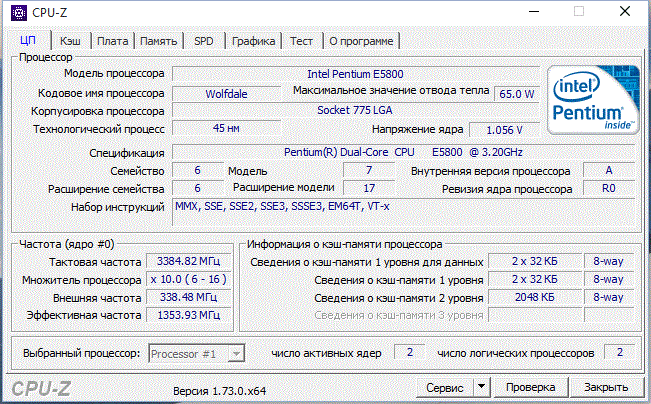Click the 3384.82 МГц clock speed value
The width and height of the screenshot is (651, 404).
(188, 261)
